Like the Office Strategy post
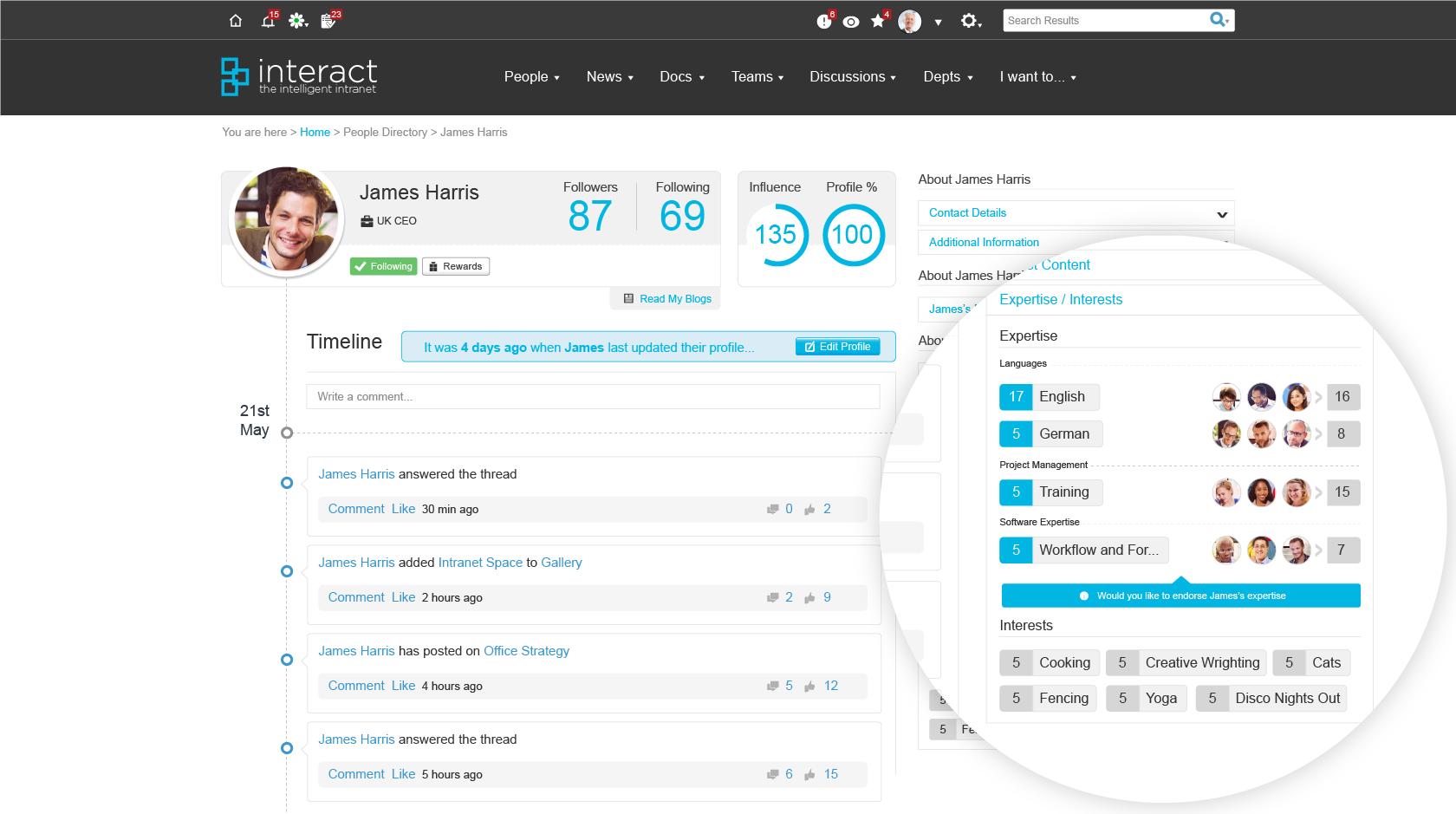 (x=403, y=686)
